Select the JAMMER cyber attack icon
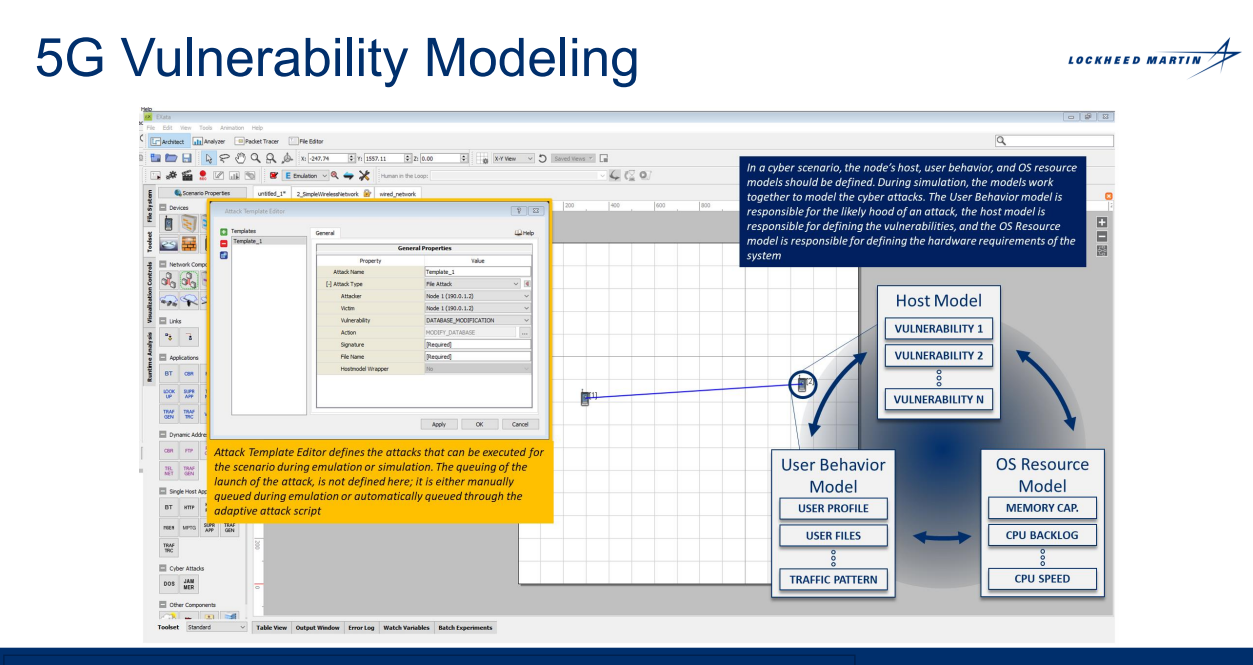1253x665 pixels. [189, 583]
